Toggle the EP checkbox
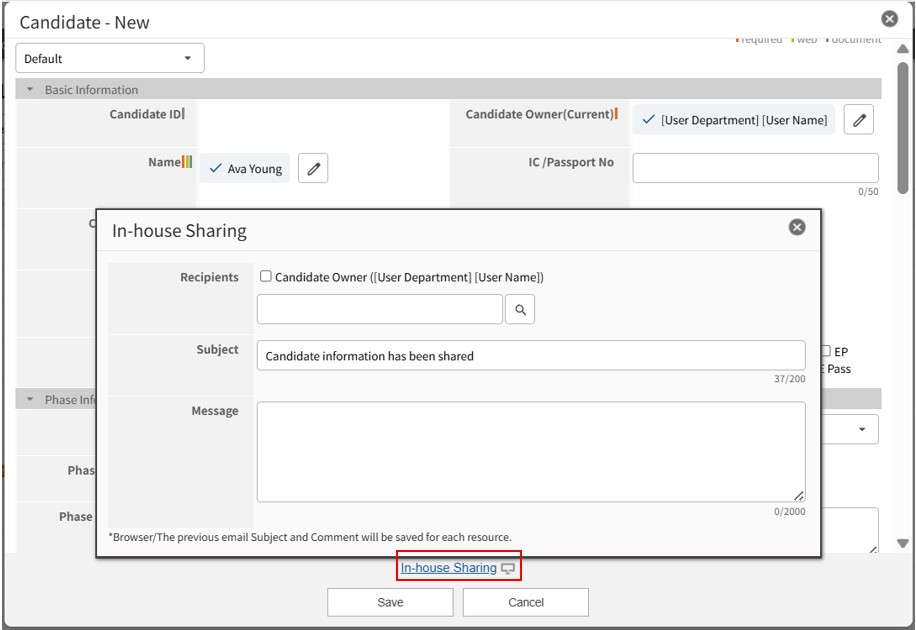The height and width of the screenshot is (630, 916). 826,351
